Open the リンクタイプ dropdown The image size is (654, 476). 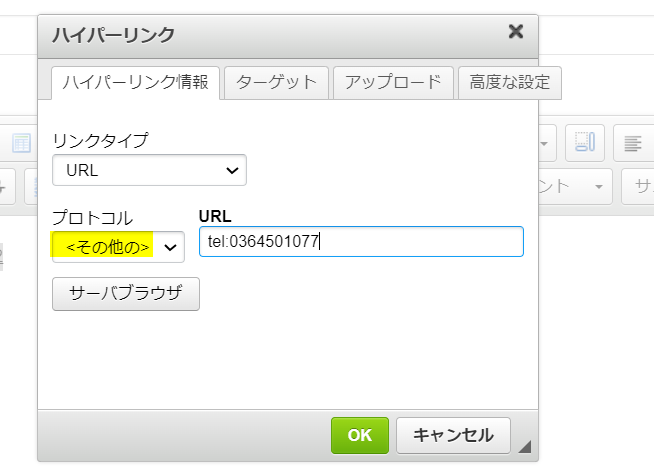pyautogui.click(x=149, y=170)
